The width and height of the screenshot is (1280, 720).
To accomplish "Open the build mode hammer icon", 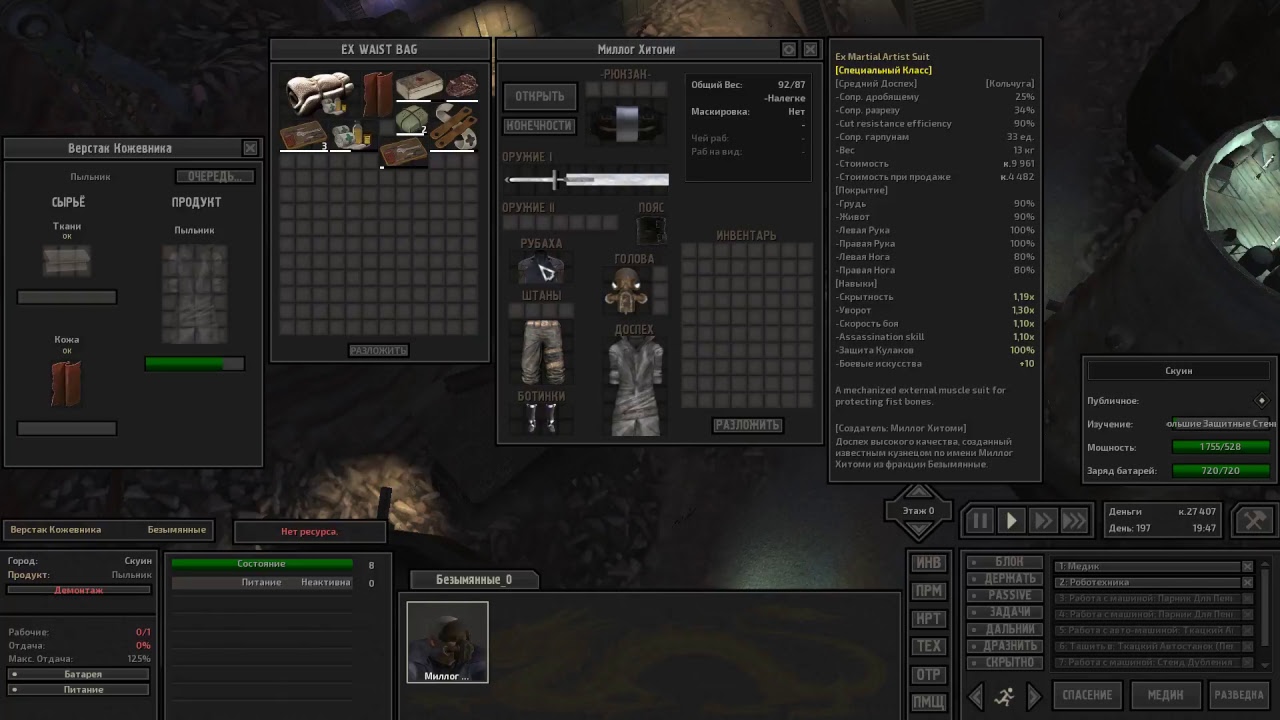I will 1253,520.
